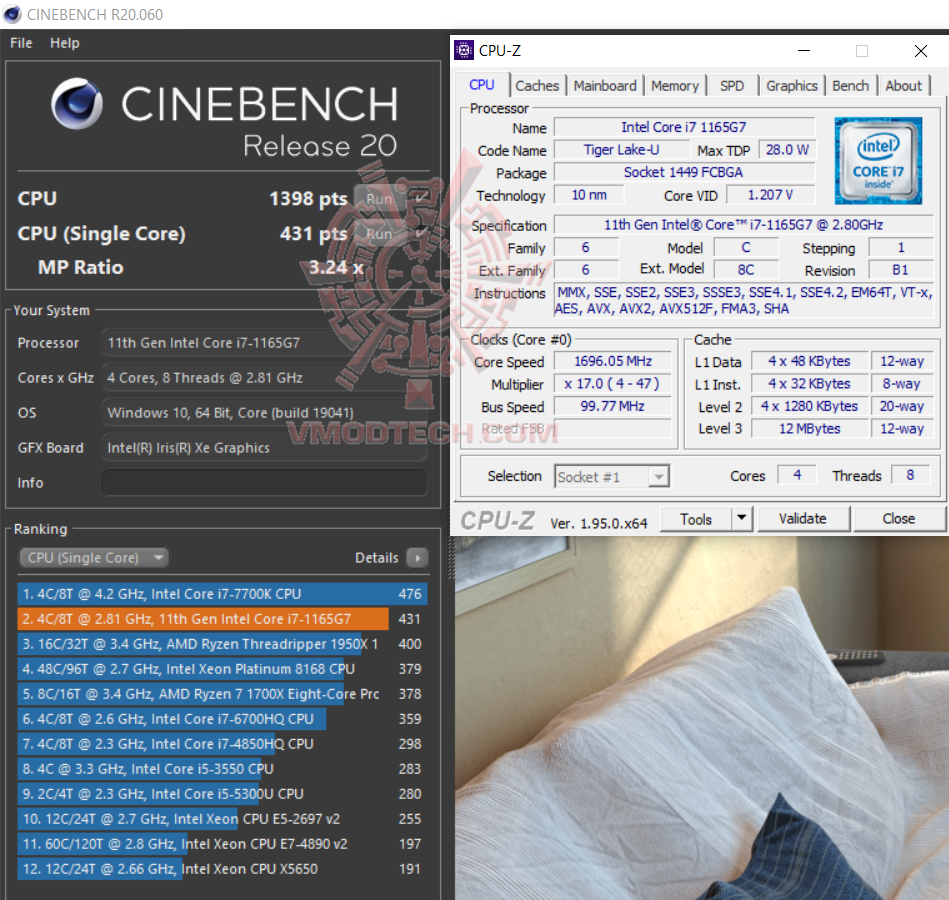Click the Multiplier x 17.0 value field
Screen dimensions: 949x900
tap(612, 384)
